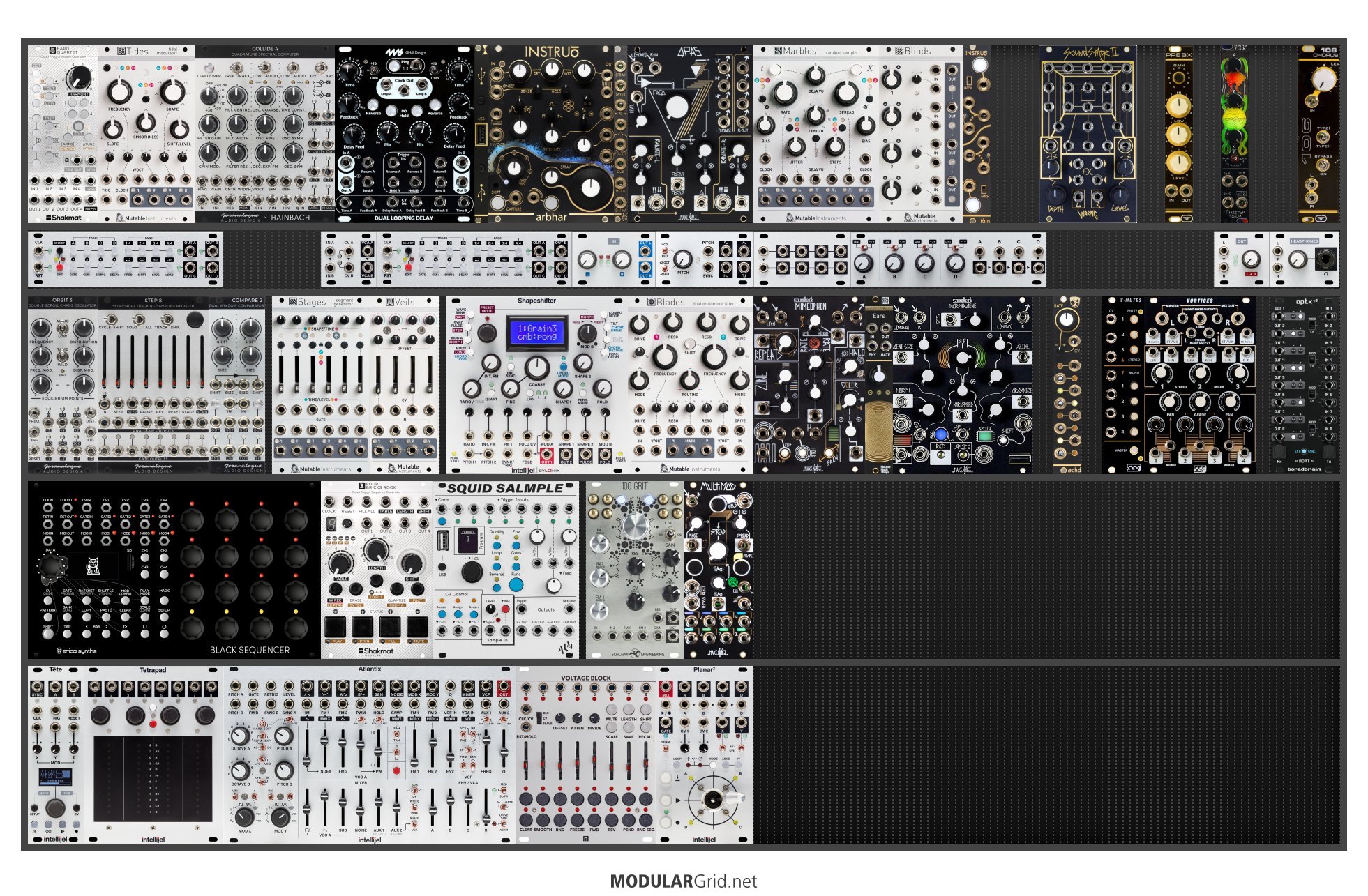Viewport: 1368px width, 896px height.
Task: Click the circle record button on Black Sequencer
Action: tap(165, 634)
